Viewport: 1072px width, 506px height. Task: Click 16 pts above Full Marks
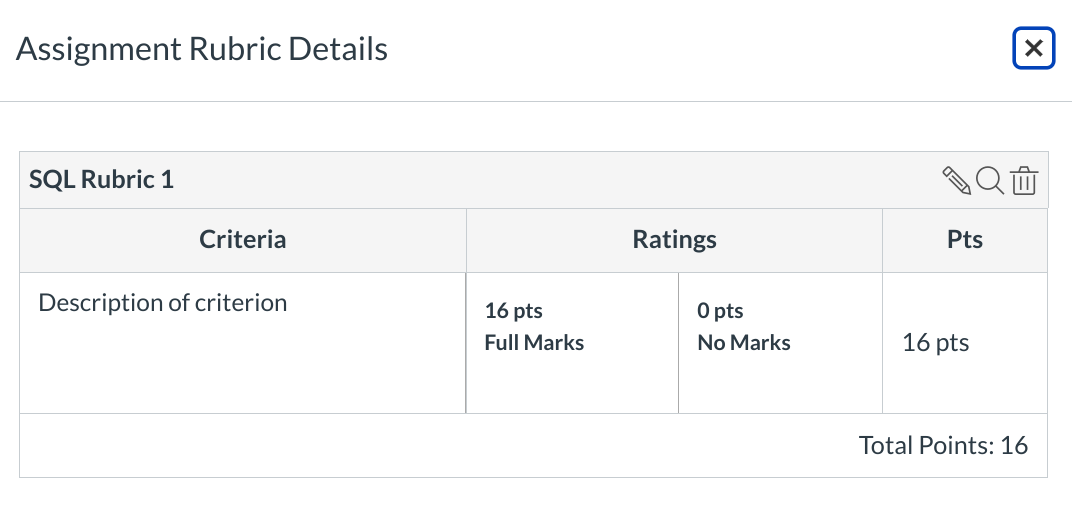pos(513,311)
